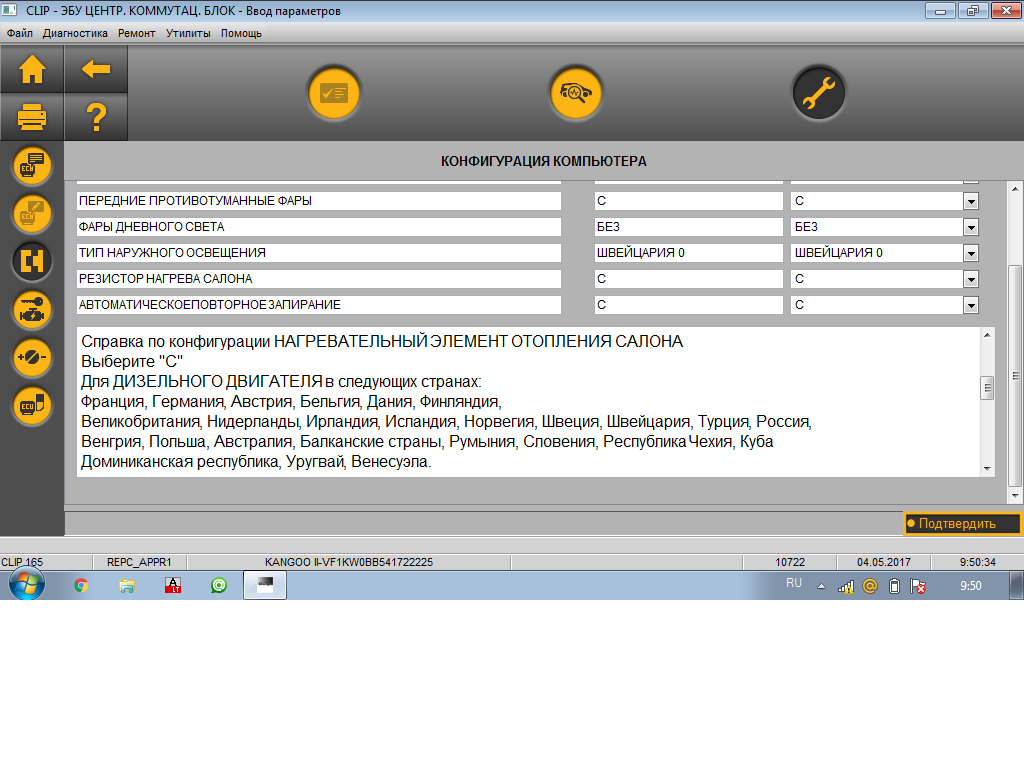Open ECU reprogramming sidebar icon

point(32,406)
